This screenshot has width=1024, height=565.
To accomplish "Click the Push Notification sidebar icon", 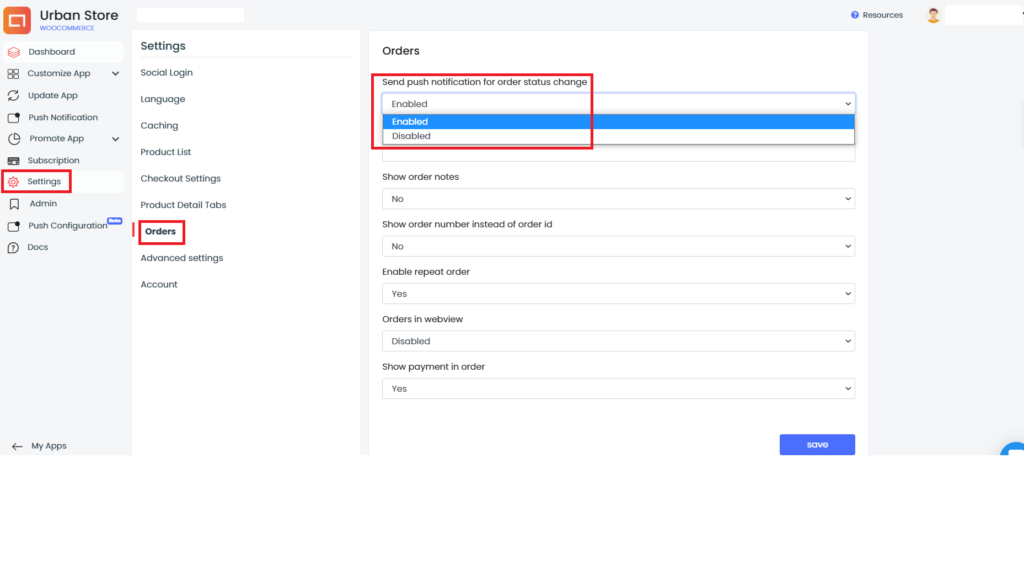I will [x=14, y=118].
